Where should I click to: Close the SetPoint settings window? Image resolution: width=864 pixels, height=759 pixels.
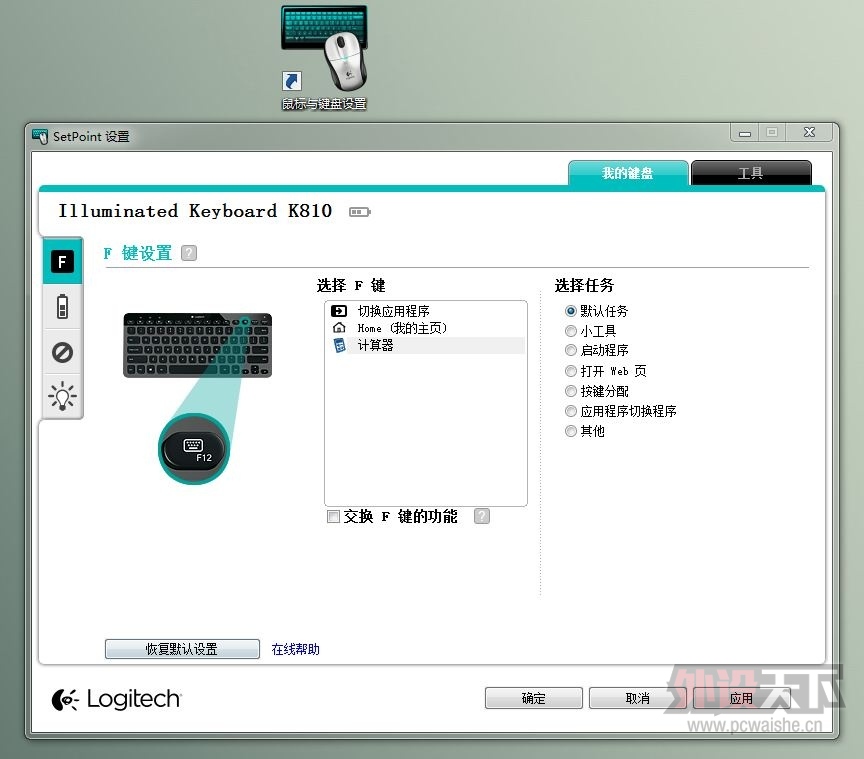[809, 132]
